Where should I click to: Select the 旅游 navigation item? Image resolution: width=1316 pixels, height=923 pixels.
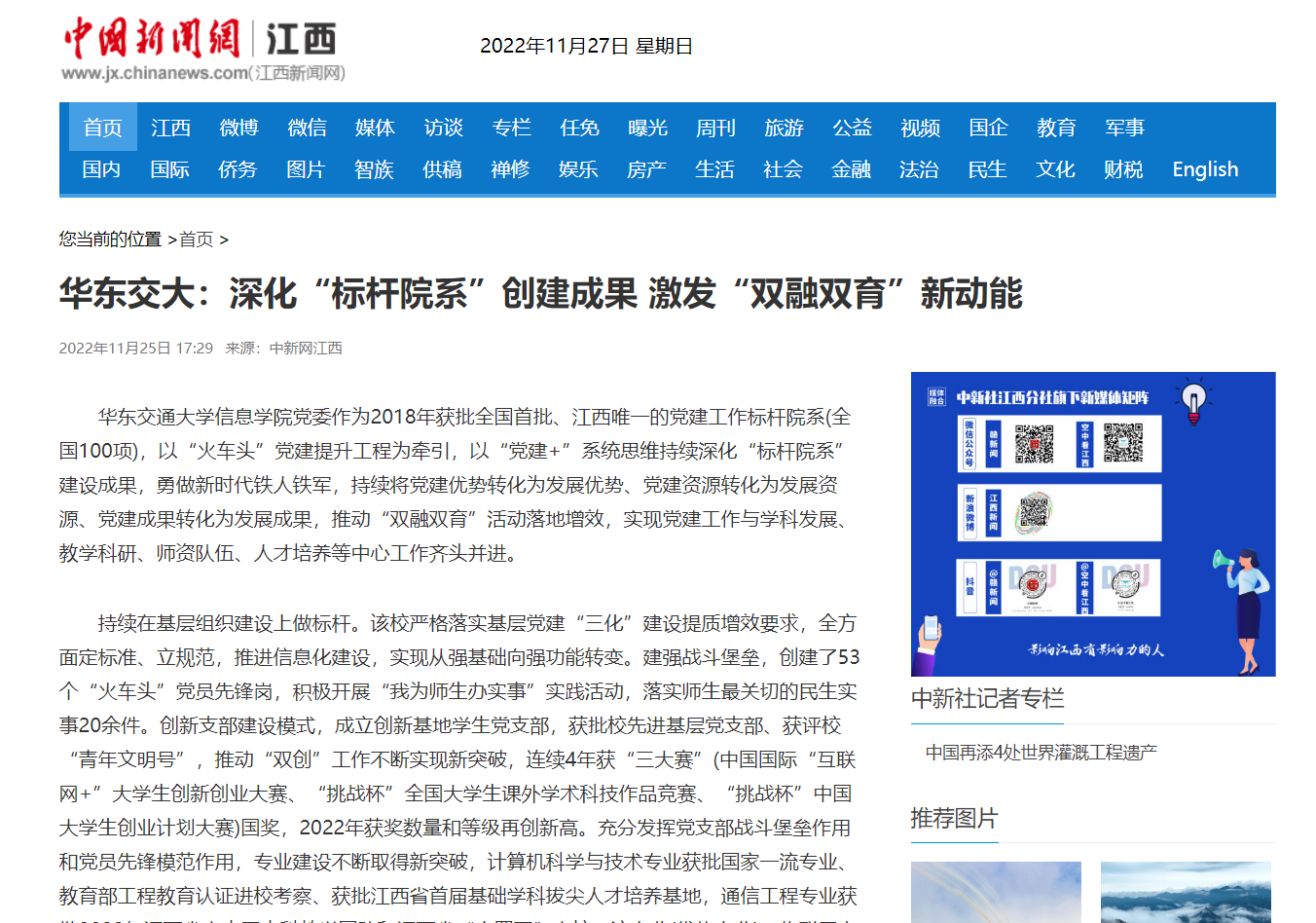click(784, 128)
